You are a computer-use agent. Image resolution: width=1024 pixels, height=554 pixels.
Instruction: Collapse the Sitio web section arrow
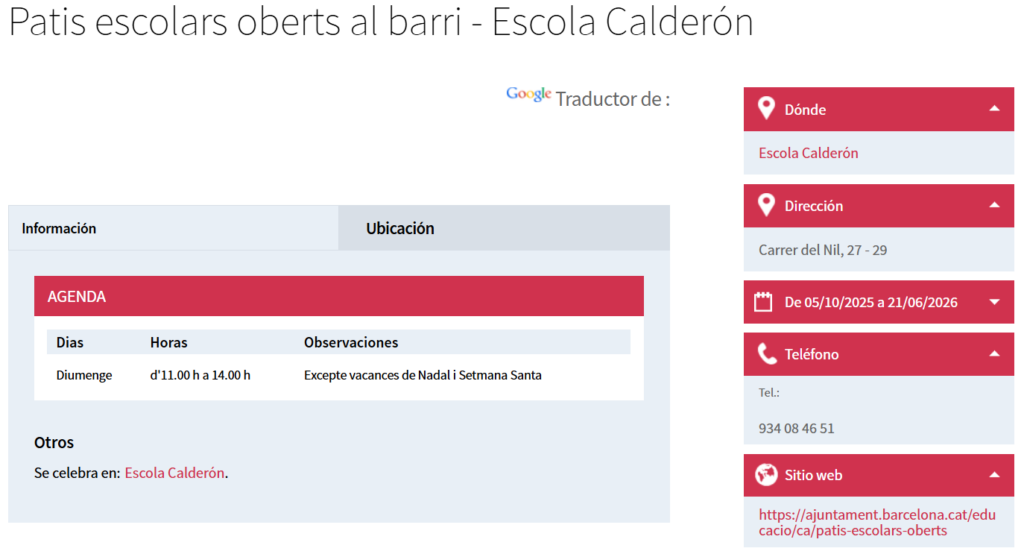pyautogui.click(x=993, y=475)
